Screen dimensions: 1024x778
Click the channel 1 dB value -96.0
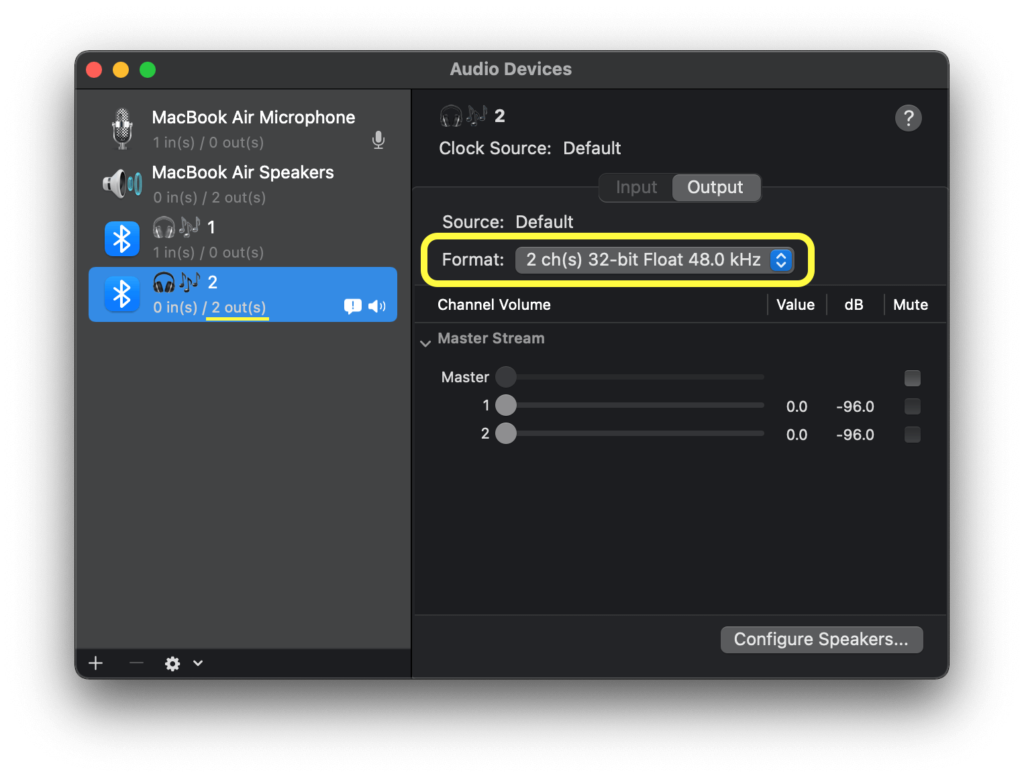point(855,406)
